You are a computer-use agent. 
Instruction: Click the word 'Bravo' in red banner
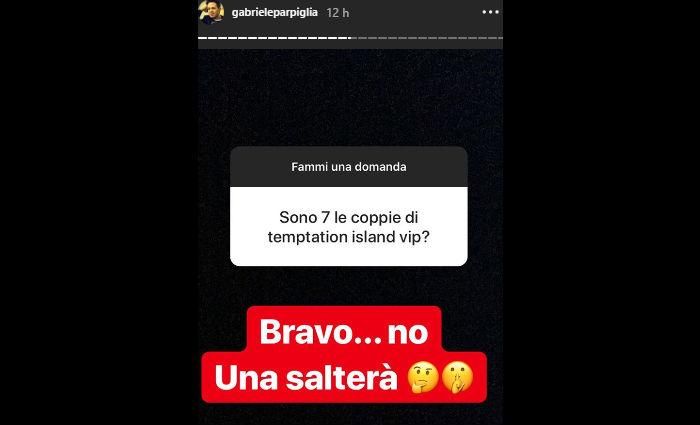300,332
